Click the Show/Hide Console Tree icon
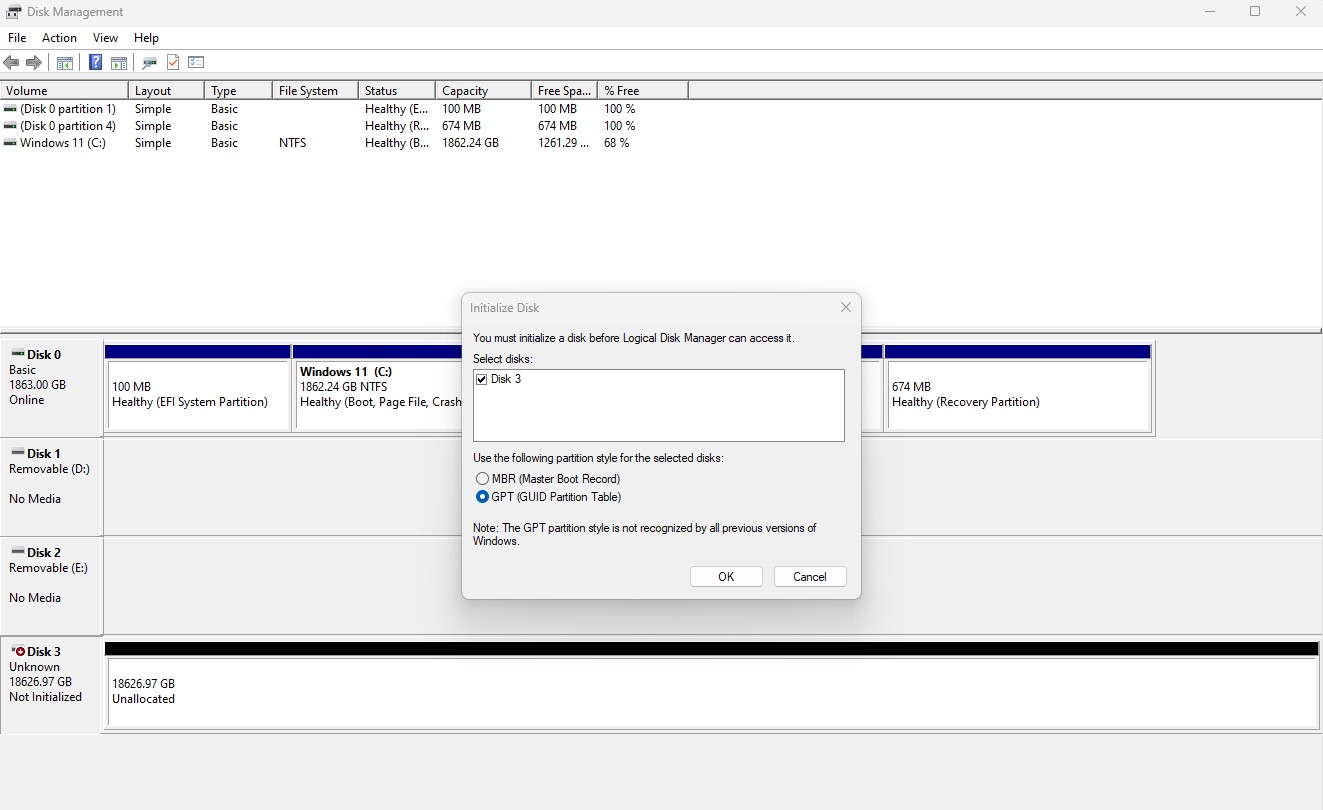This screenshot has height=810, width=1323. [65, 63]
